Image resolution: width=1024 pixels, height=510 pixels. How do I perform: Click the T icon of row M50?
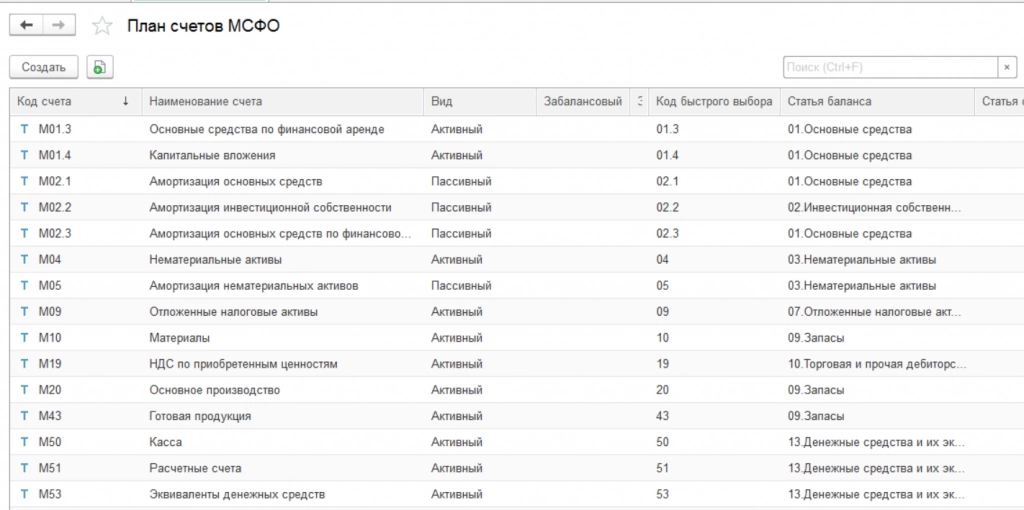25,442
